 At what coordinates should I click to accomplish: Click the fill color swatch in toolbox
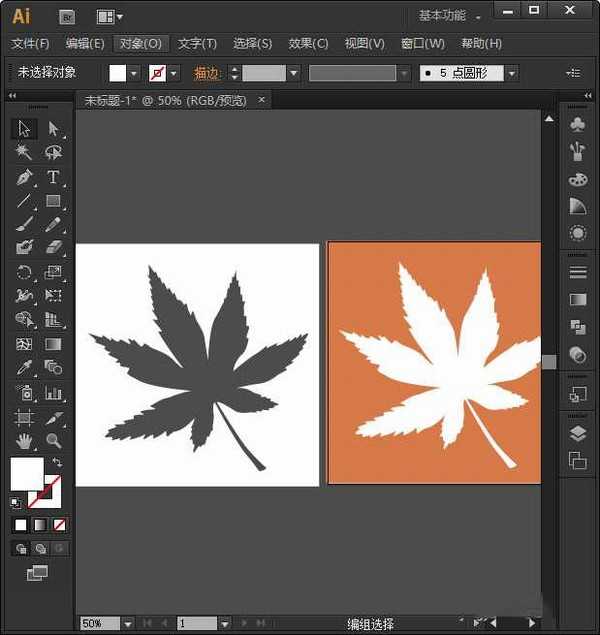[26, 474]
